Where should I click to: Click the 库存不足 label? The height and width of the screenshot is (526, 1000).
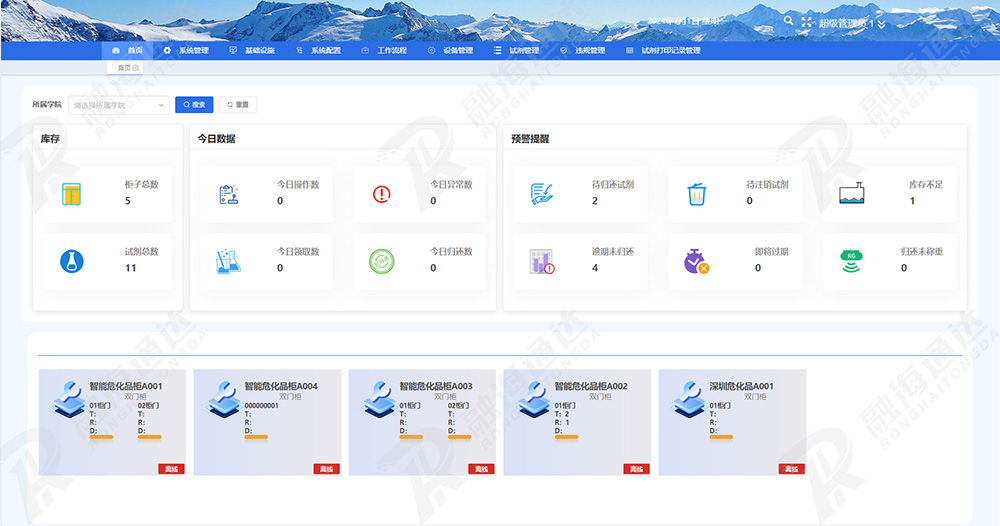[x=926, y=184]
